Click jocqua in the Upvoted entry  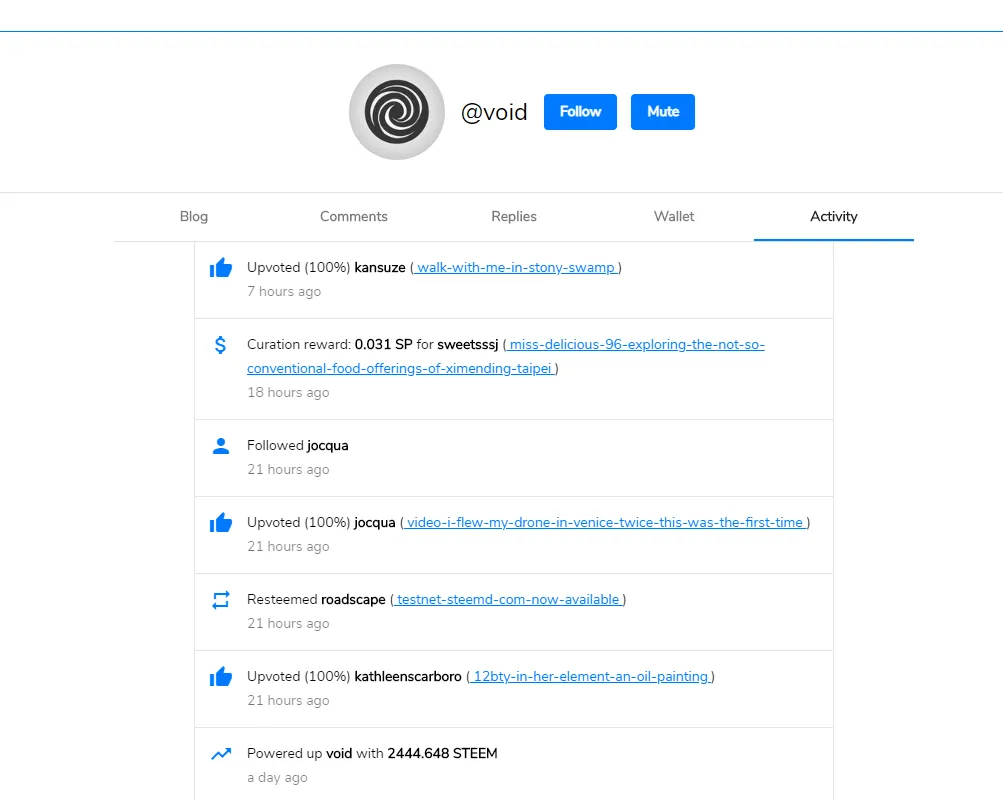375,522
